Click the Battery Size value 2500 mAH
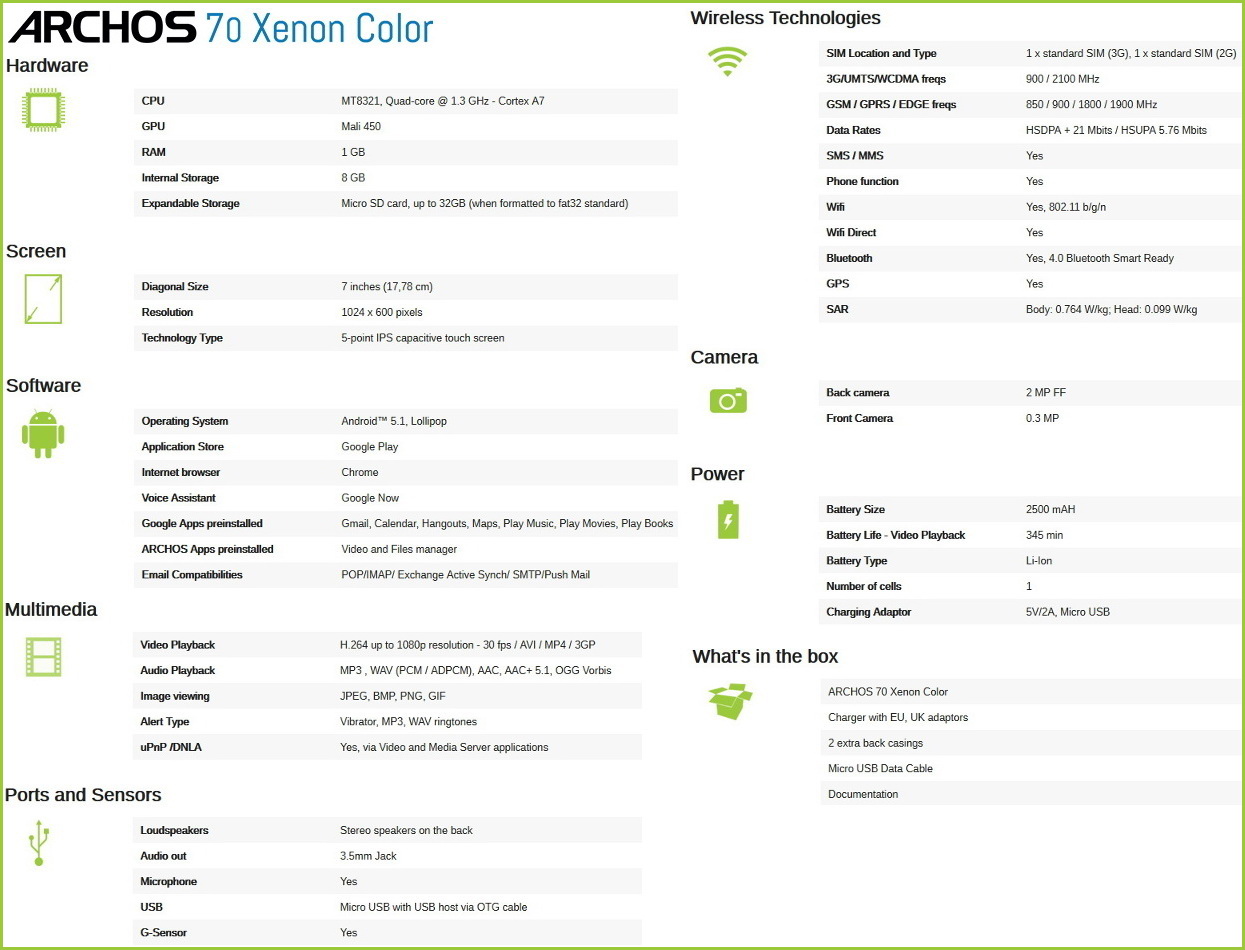The height and width of the screenshot is (950, 1245). [x=1050, y=510]
